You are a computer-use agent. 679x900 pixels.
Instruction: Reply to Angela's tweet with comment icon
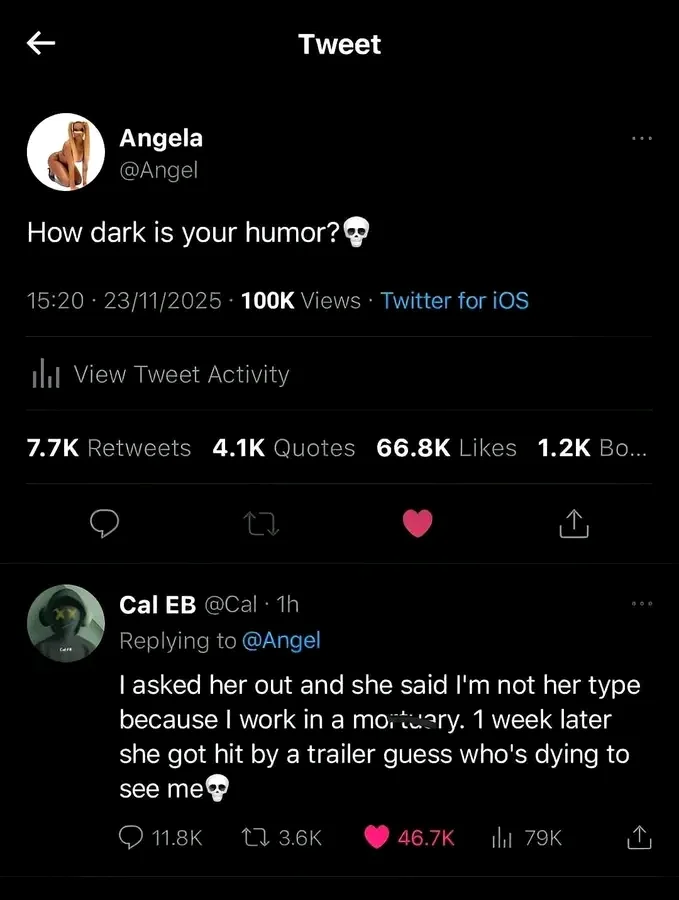pos(105,522)
